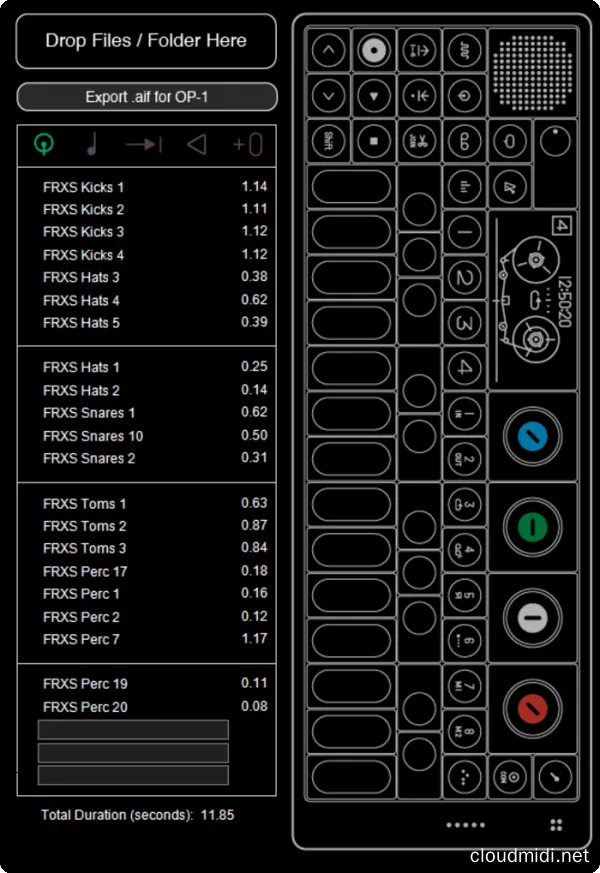Select the FRXS Kicks 1 sample
This screenshot has height=873, width=600.
[x=84, y=187]
